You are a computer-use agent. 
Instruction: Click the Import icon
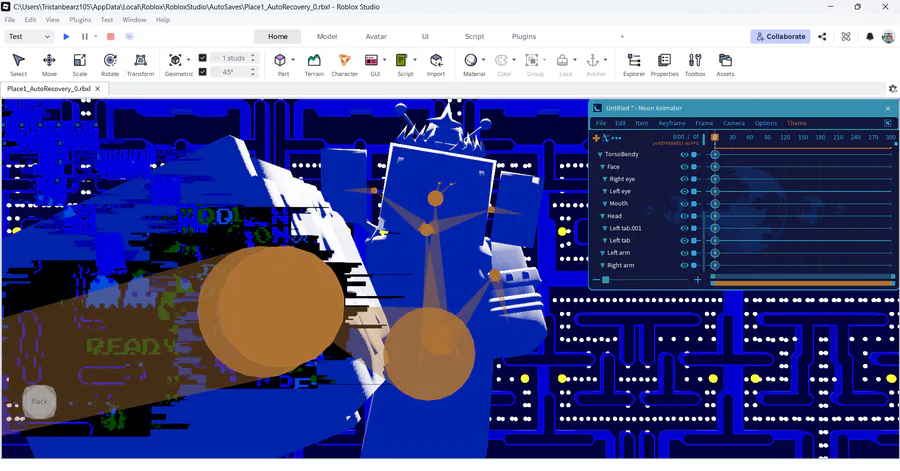(x=436, y=60)
